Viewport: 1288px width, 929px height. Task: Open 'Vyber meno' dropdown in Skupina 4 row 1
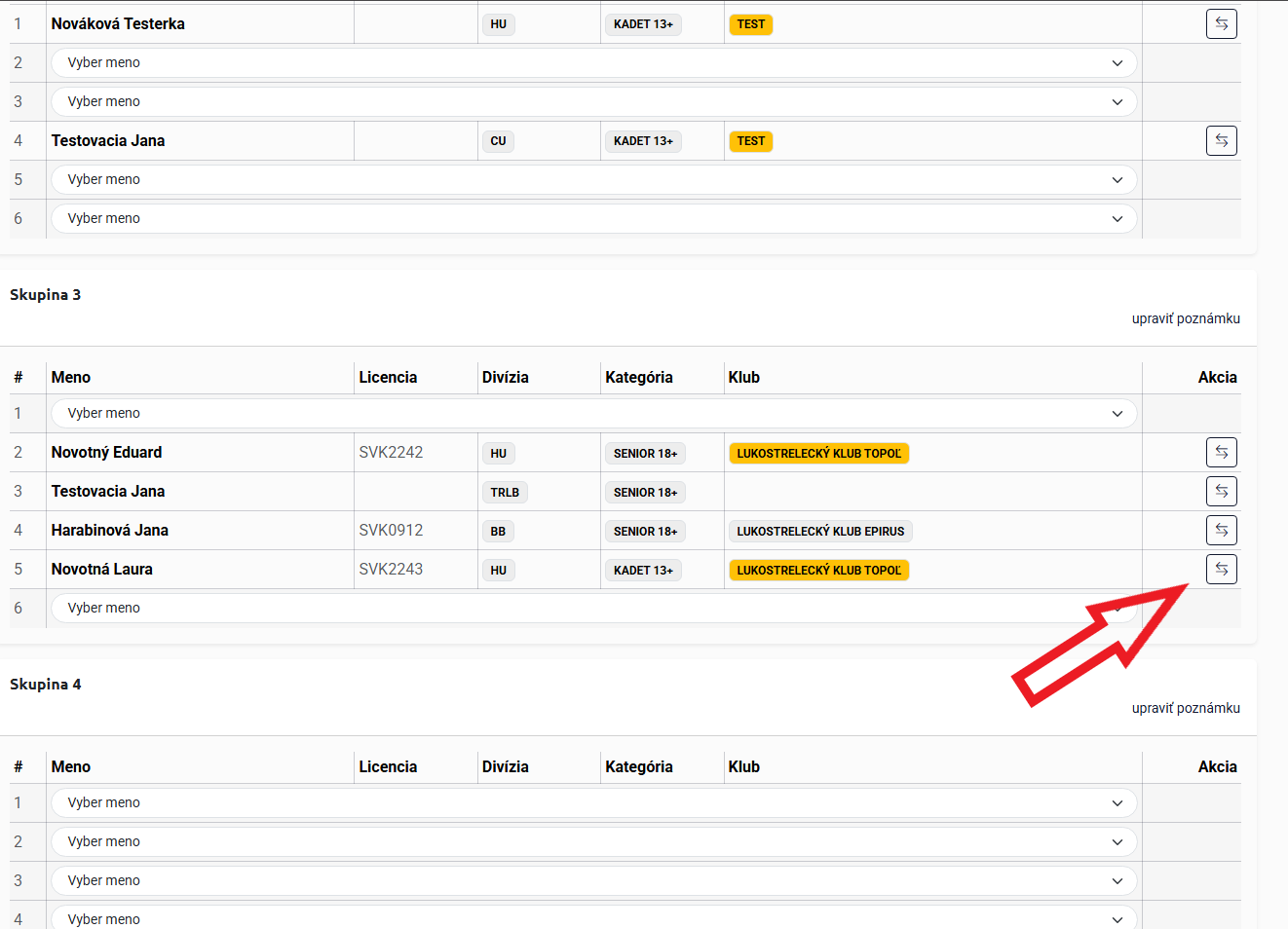coord(593,803)
